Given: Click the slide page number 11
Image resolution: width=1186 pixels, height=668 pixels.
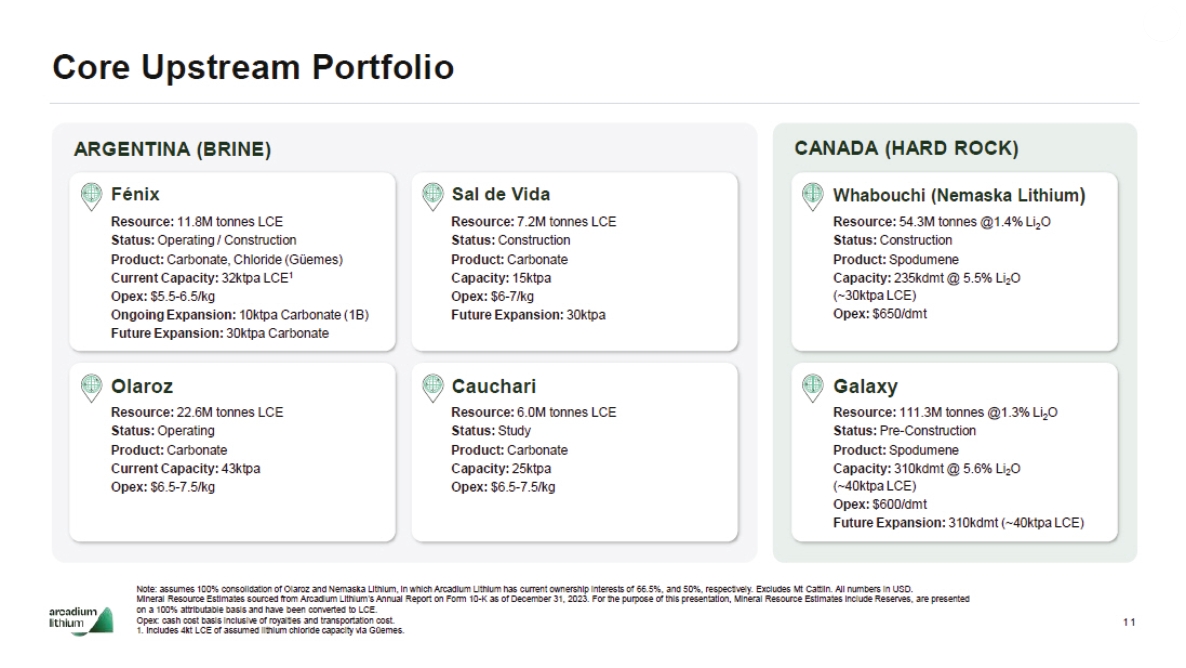Looking at the screenshot, I should [1129, 622].
